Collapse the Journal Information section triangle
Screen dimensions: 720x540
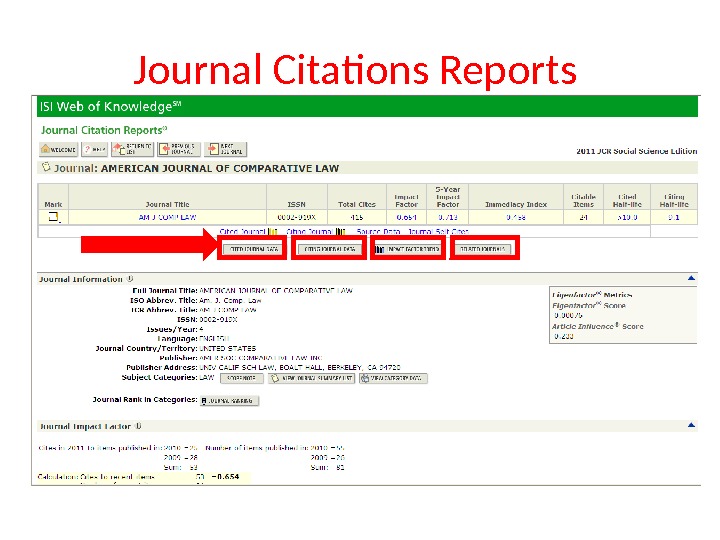tap(691, 278)
